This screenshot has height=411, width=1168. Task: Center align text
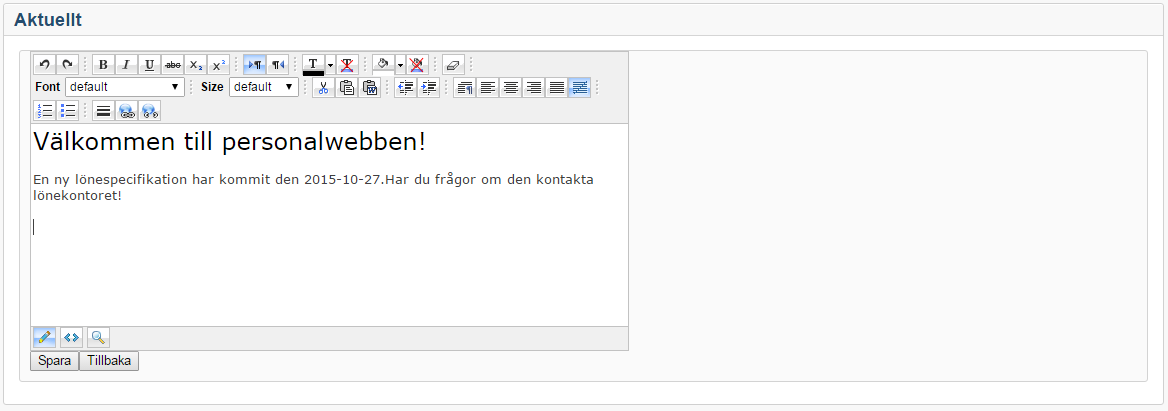tap(510, 87)
